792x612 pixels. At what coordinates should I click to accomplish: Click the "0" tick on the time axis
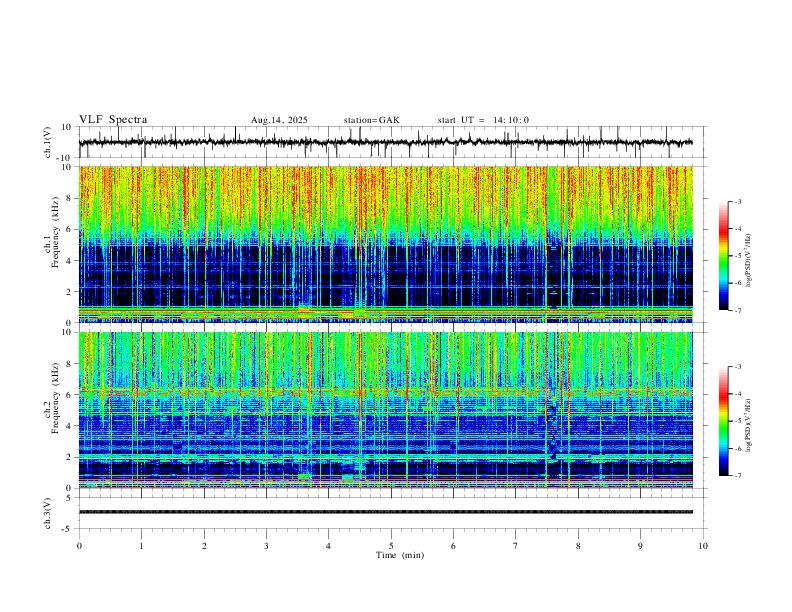[x=79, y=546]
